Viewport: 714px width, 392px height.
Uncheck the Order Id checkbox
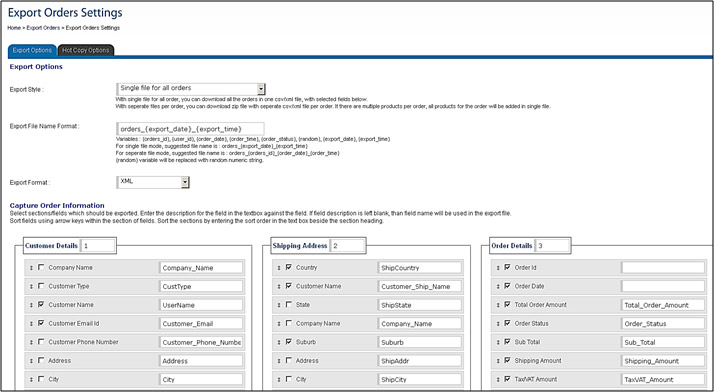[507, 267]
